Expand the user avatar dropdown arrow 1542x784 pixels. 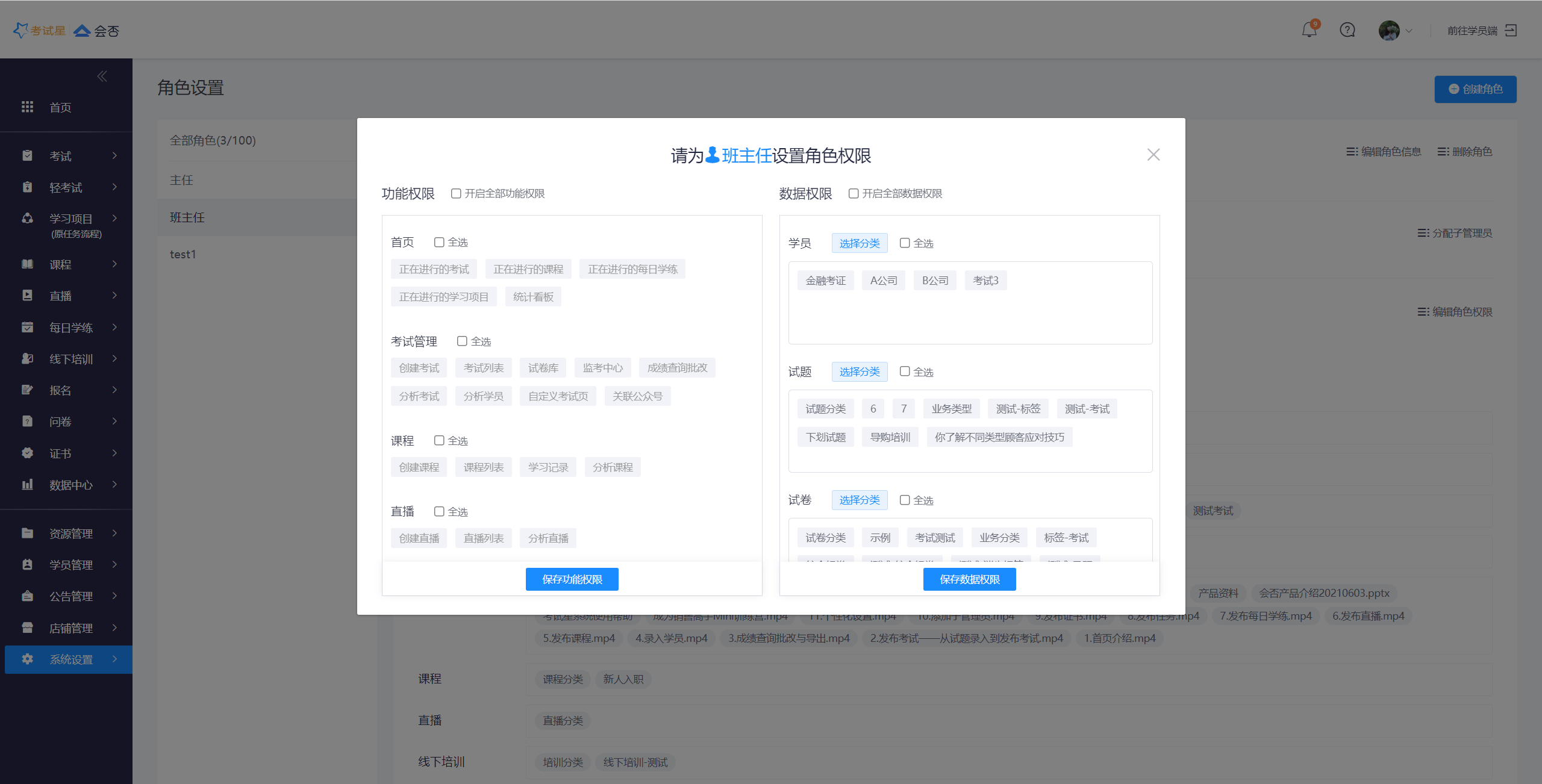tap(1409, 31)
